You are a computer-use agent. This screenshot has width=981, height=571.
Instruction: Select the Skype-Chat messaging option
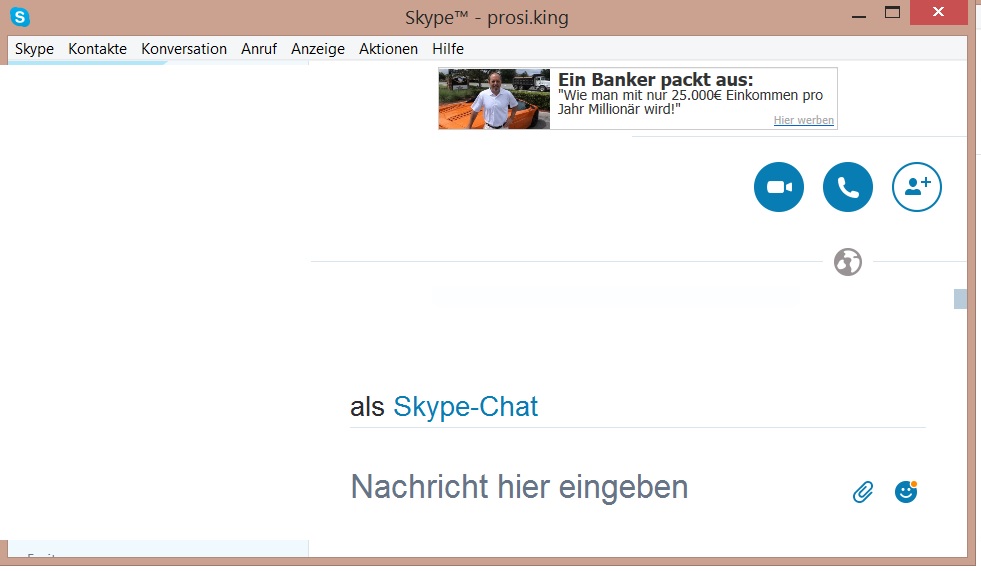pos(465,407)
